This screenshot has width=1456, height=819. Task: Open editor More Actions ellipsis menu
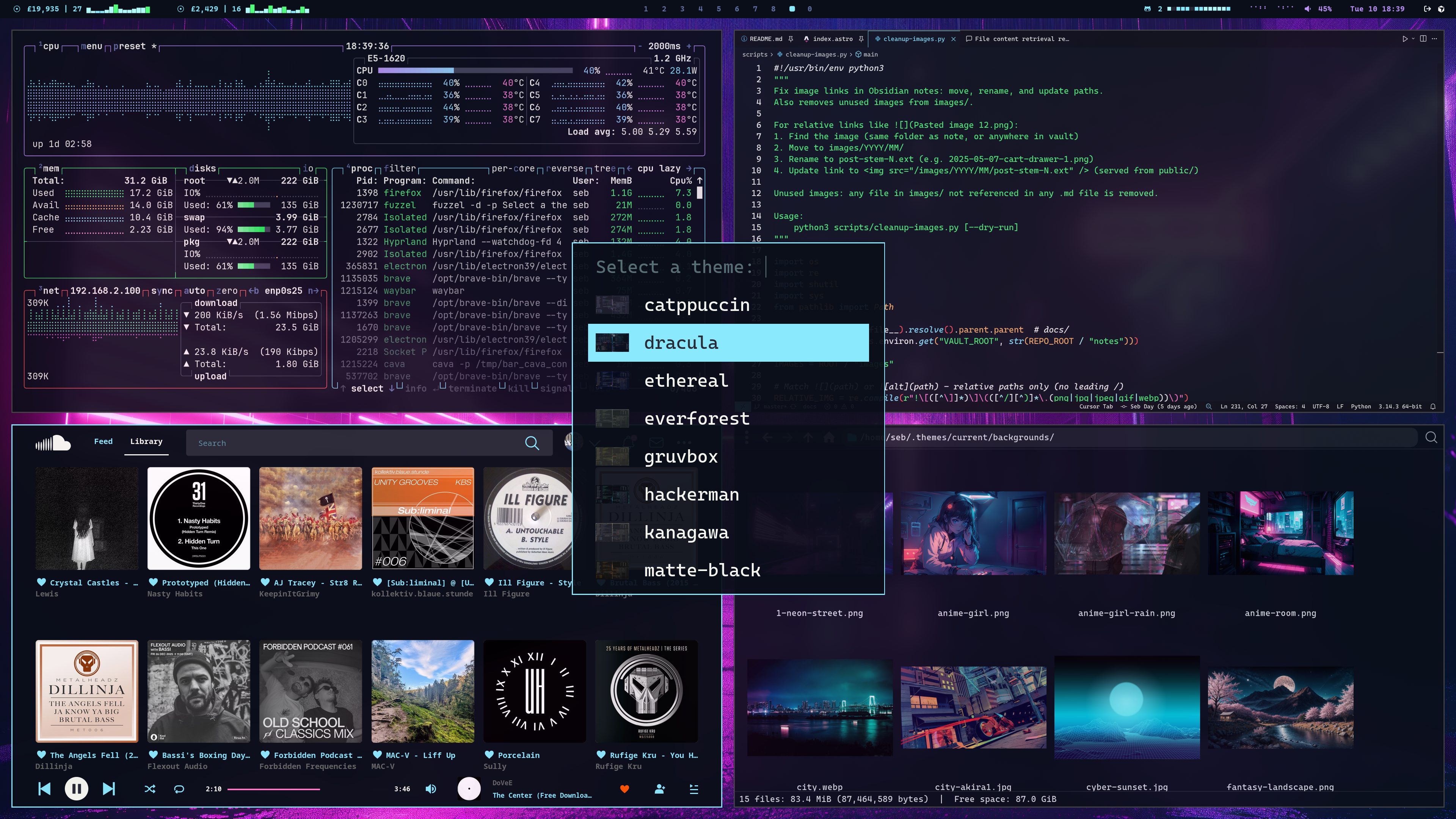tap(1434, 38)
